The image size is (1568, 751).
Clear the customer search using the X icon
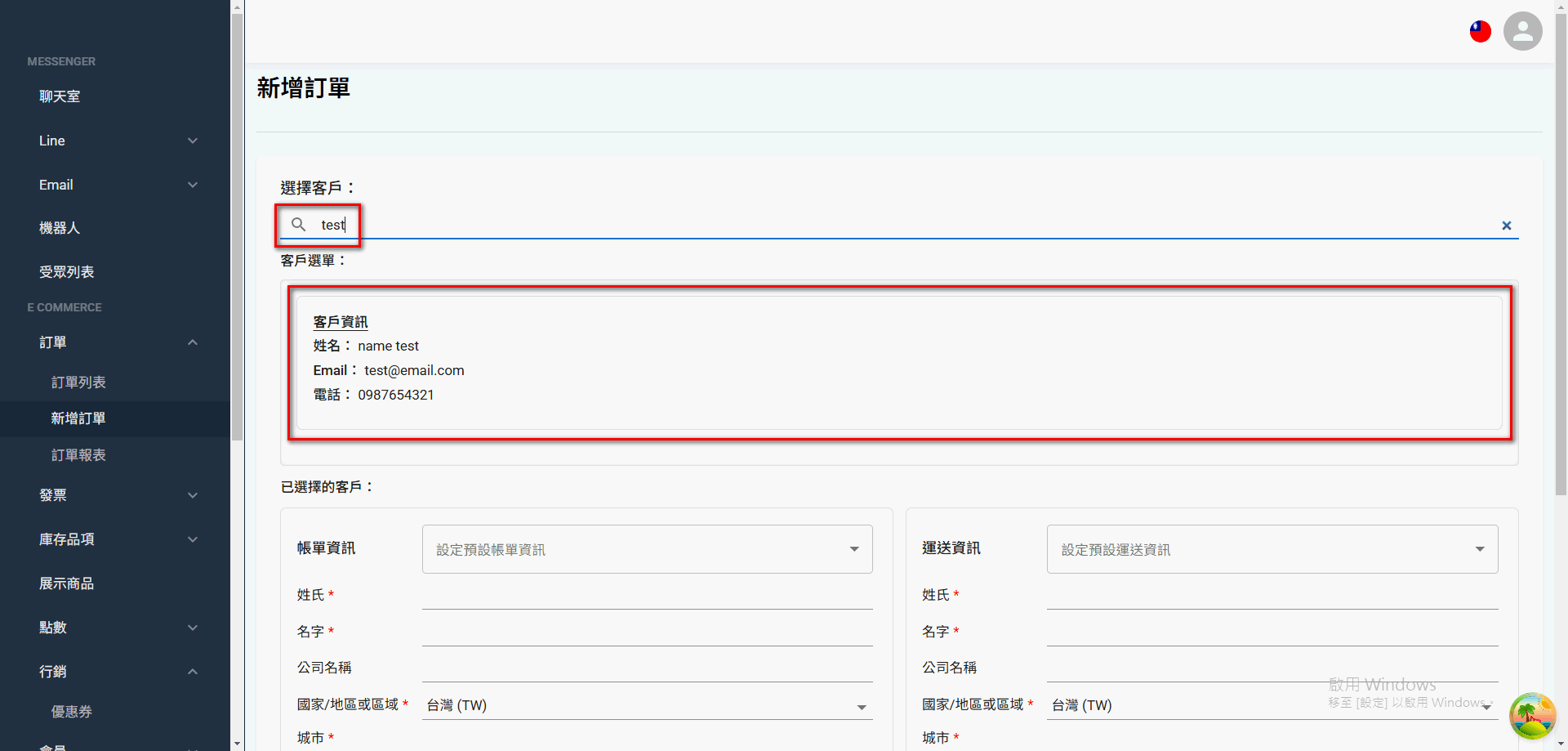coord(1507,226)
